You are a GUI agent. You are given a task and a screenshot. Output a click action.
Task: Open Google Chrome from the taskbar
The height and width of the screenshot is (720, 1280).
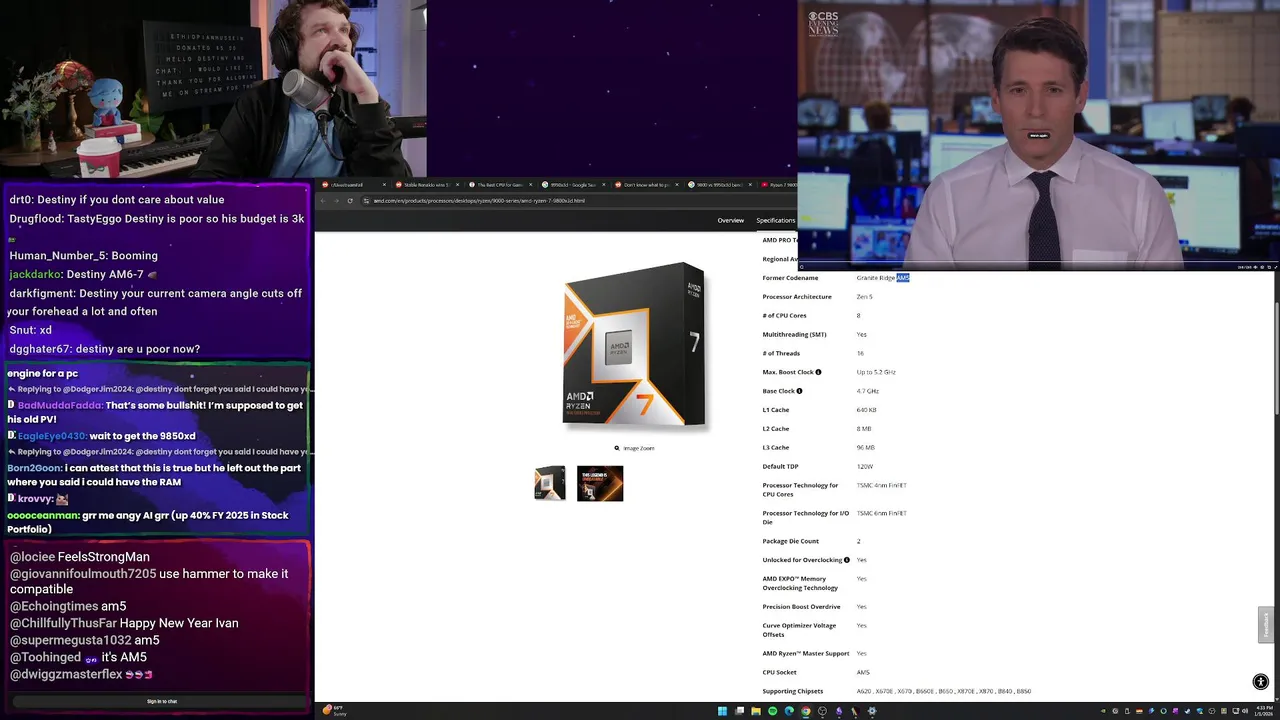[806, 711]
